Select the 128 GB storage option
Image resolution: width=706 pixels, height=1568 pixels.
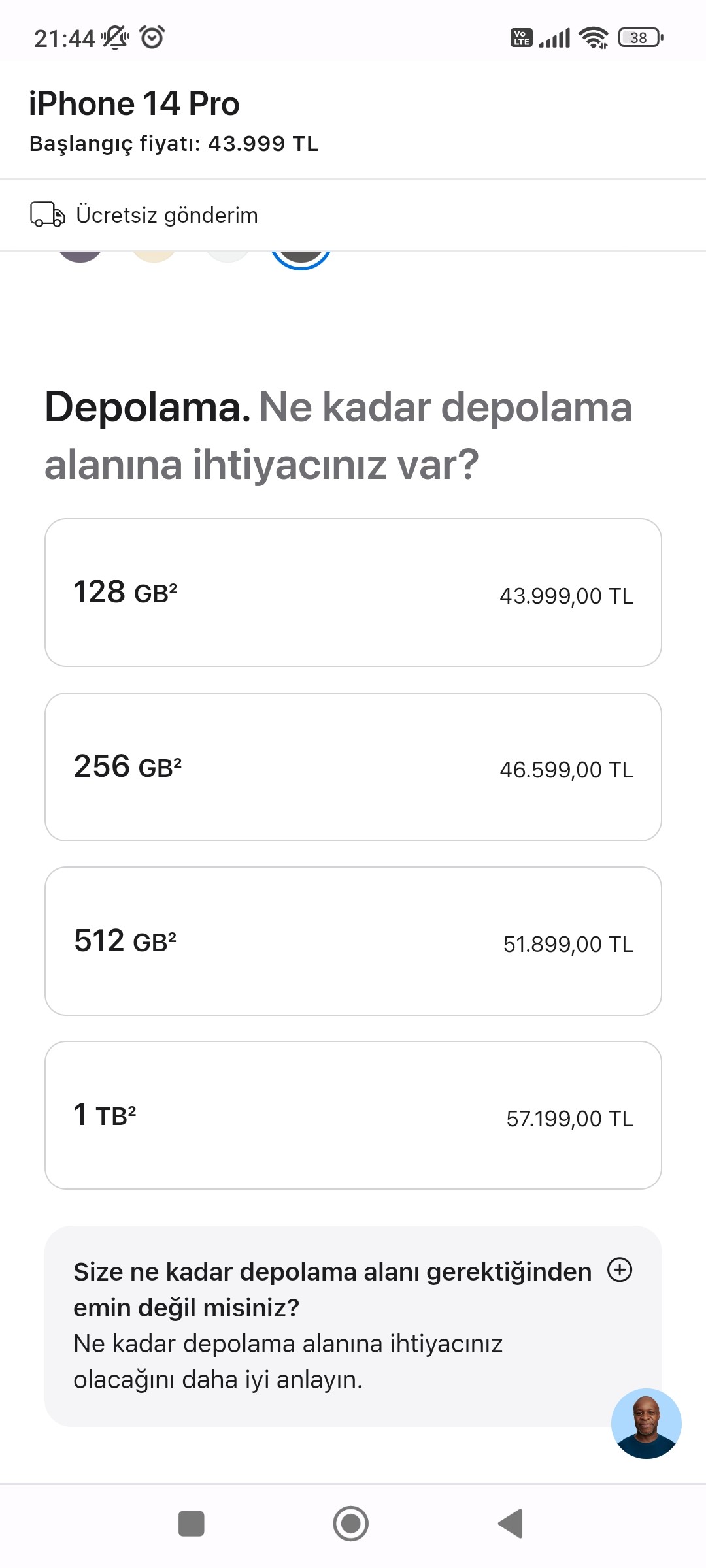coord(353,593)
